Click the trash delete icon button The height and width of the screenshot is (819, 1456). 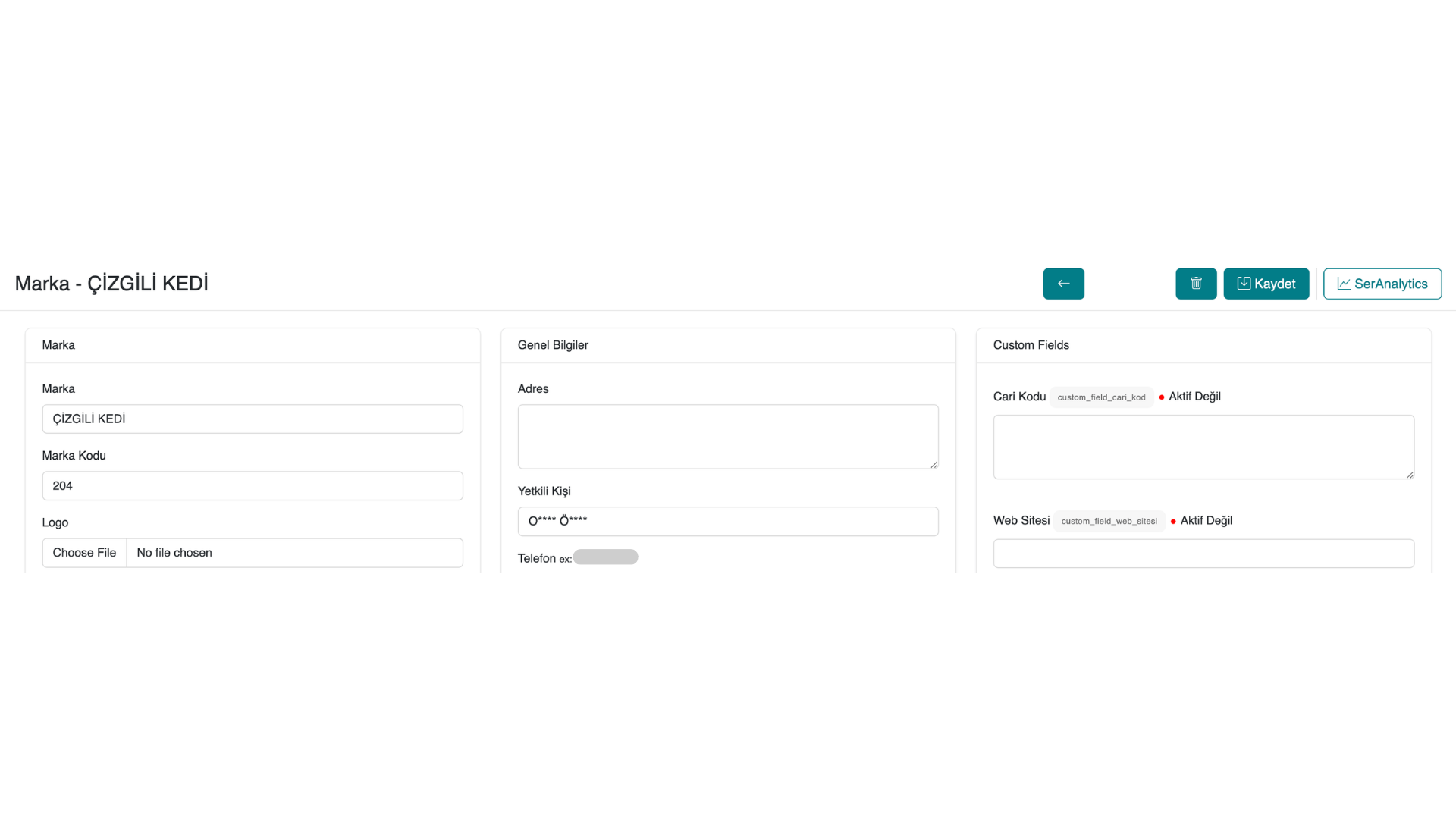click(x=1196, y=284)
